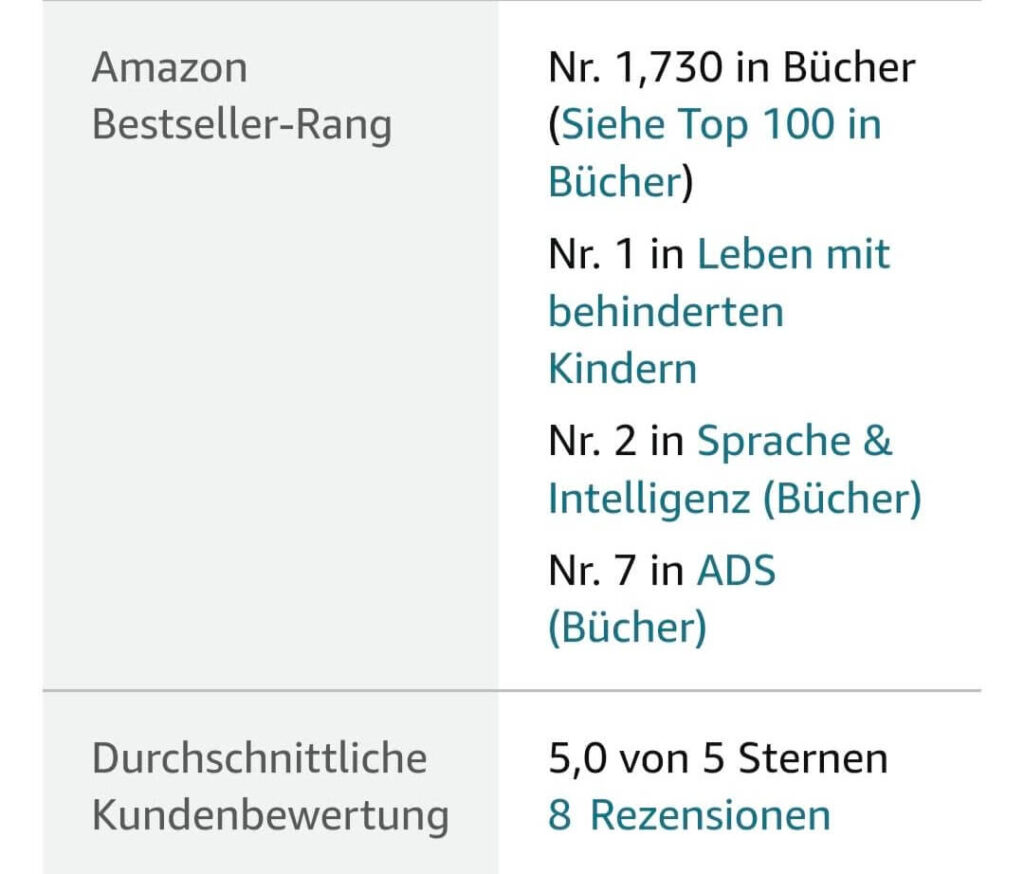The height and width of the screenshot is (874, 1024).
Task: Click the word Bestseller-Rang in the left column
Action: (x=241, y=127)
